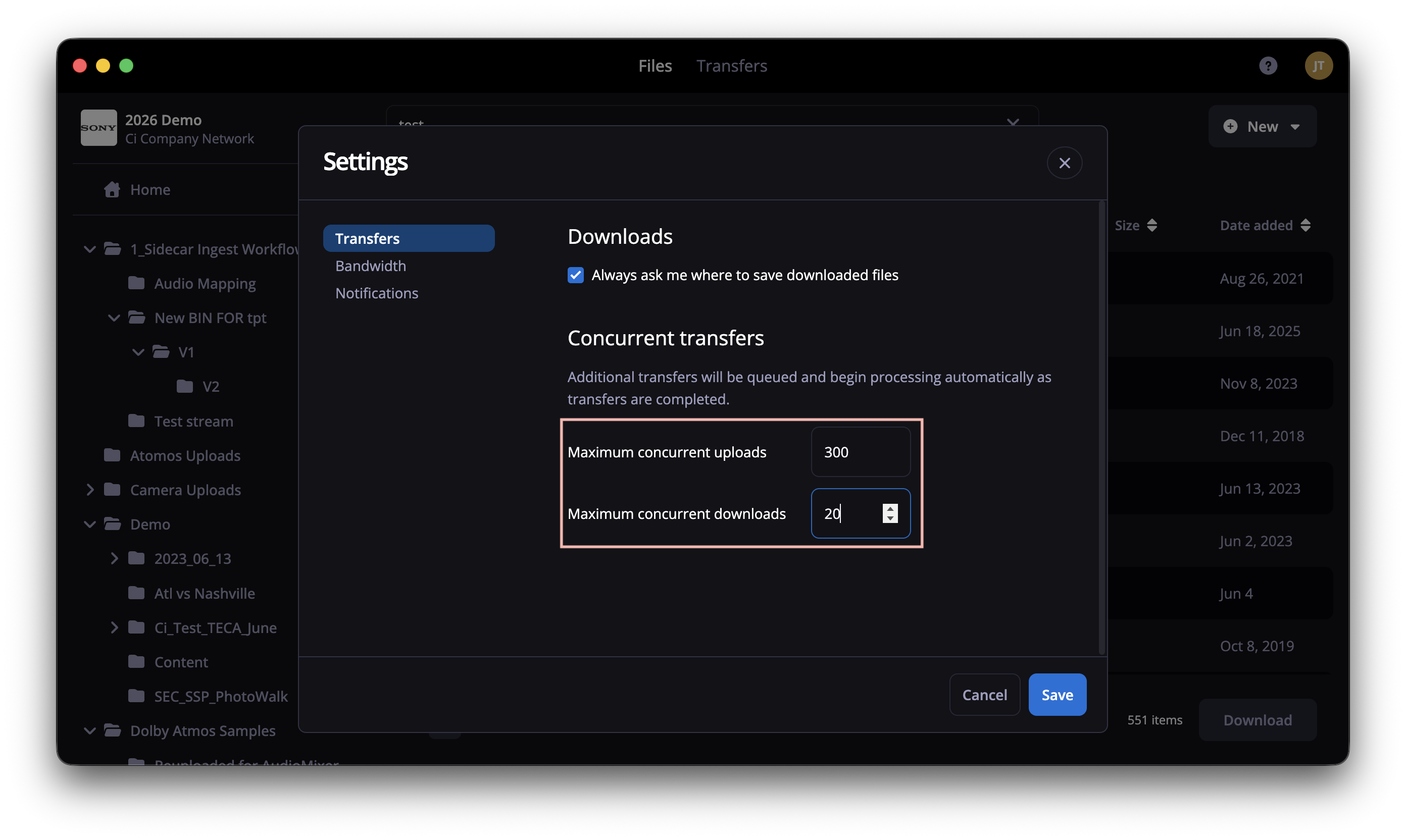The width and height of the screenshot is (1406, 840).
Task: Click the 2023_06_13 folder icon
Action: point(136,558)
